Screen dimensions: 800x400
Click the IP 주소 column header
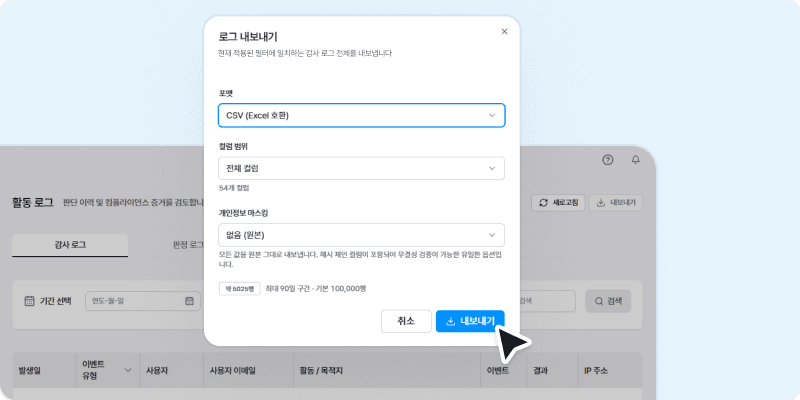click(610, 370)
